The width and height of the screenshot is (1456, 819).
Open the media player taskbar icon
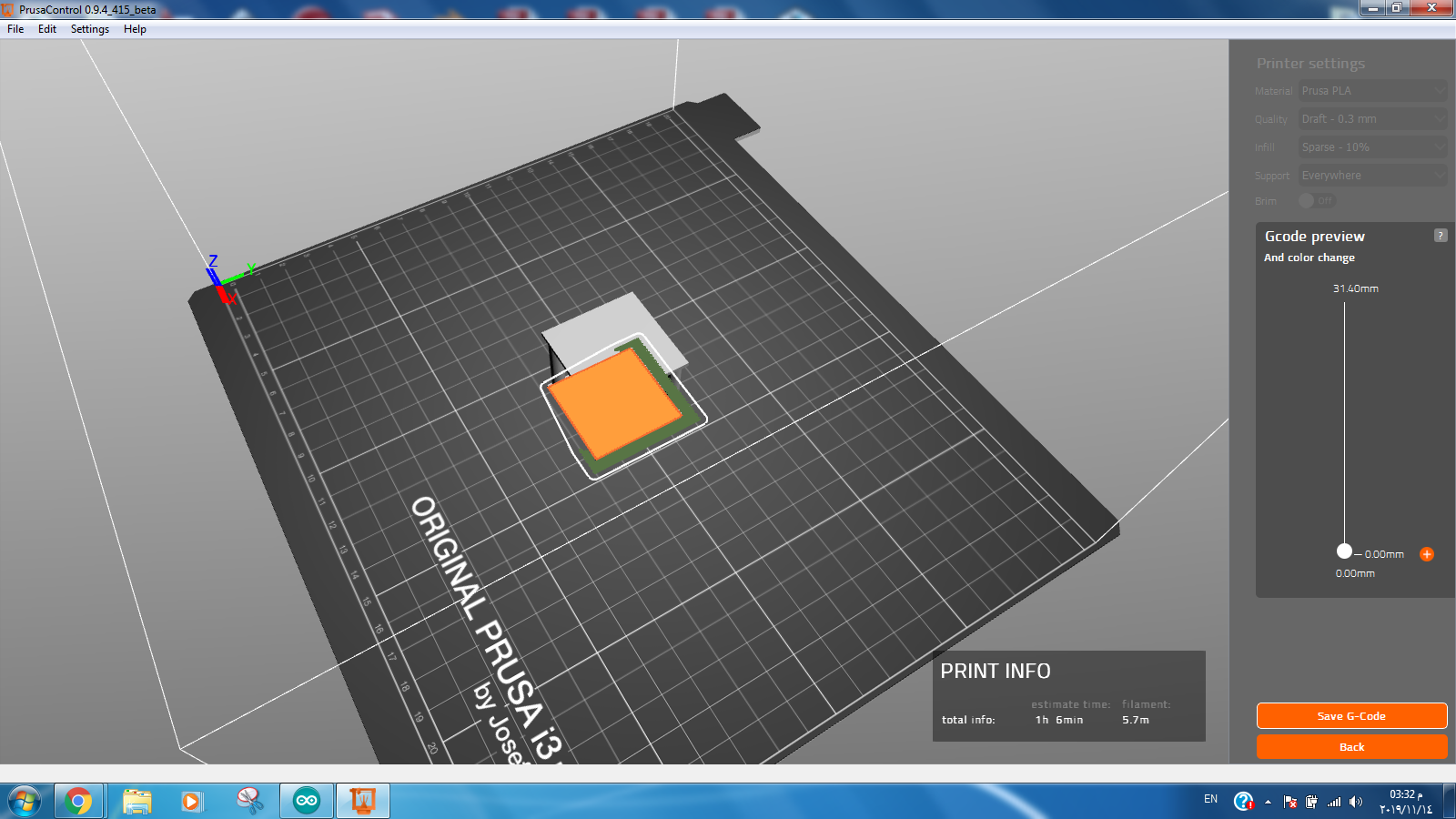point(191,802)
